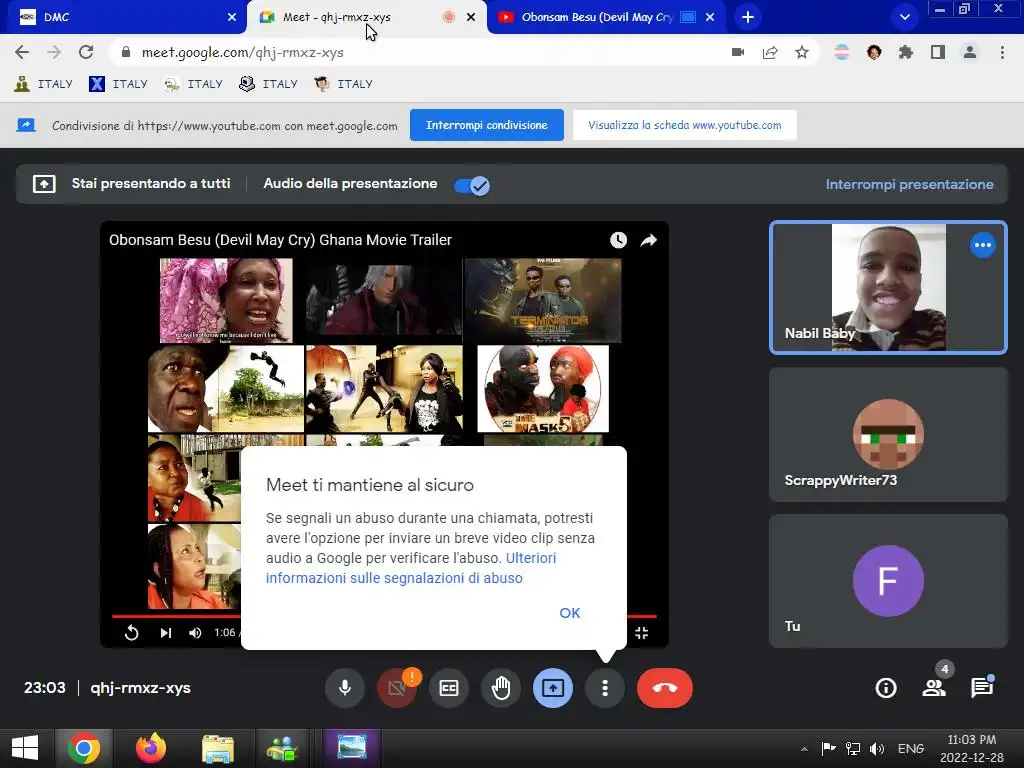The width and height of the screenshot is (1024, 768).
Task: Open more options three-dot menu in call bar
Action: (x=605, y=688)
